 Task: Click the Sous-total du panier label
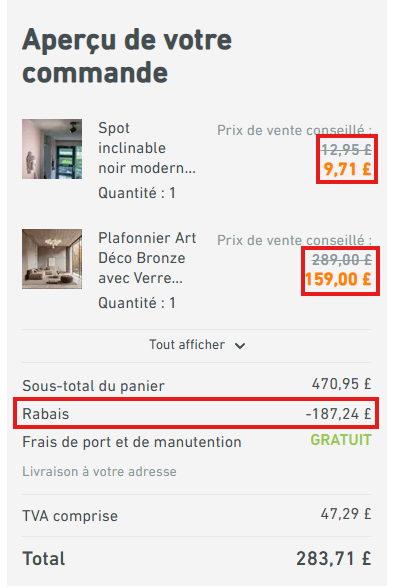pyautogui.click(x=93, y=386)
